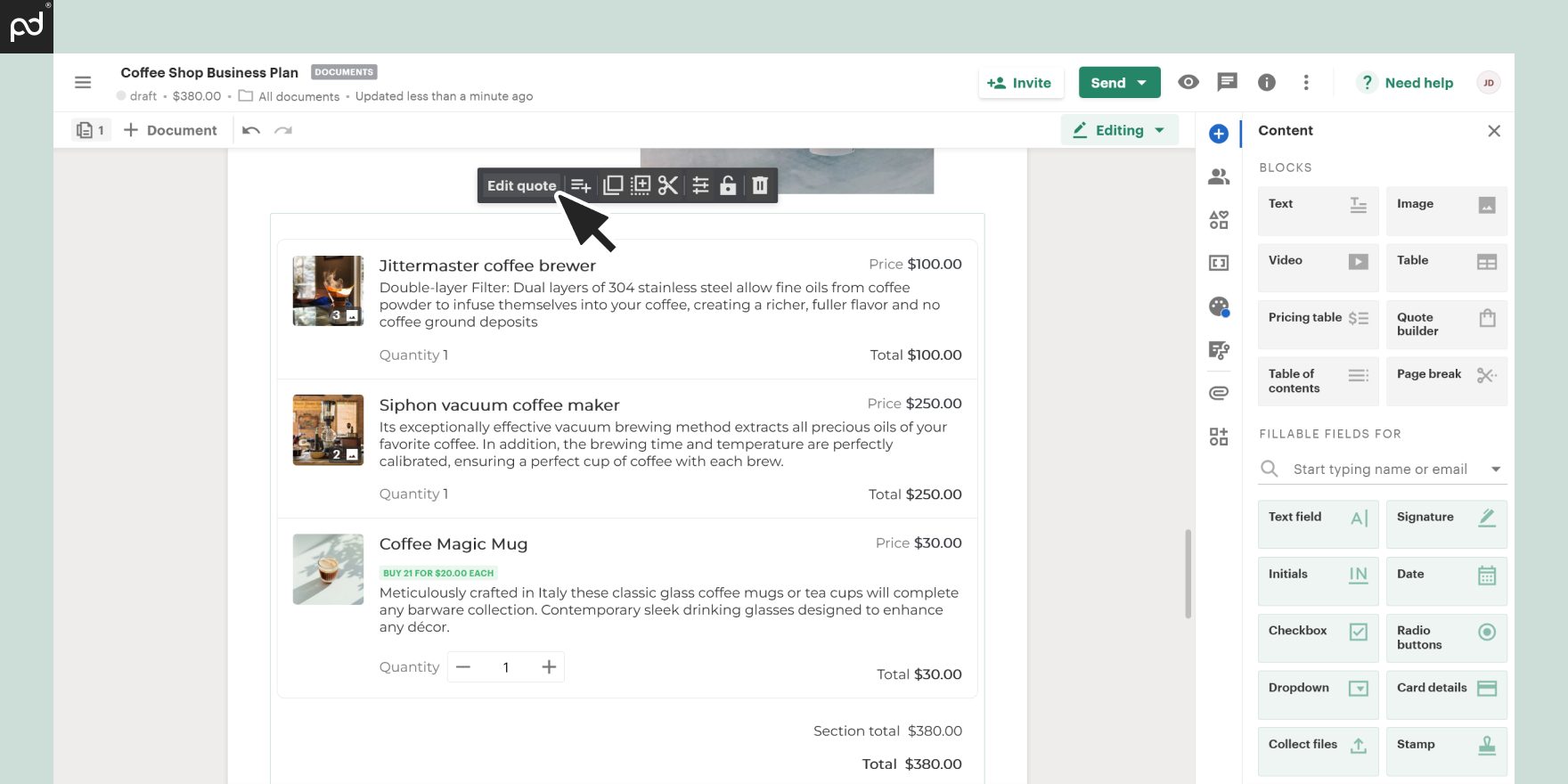
Task: Open the Workflow sidebar icon
Action: click(x=1219, y=350)
